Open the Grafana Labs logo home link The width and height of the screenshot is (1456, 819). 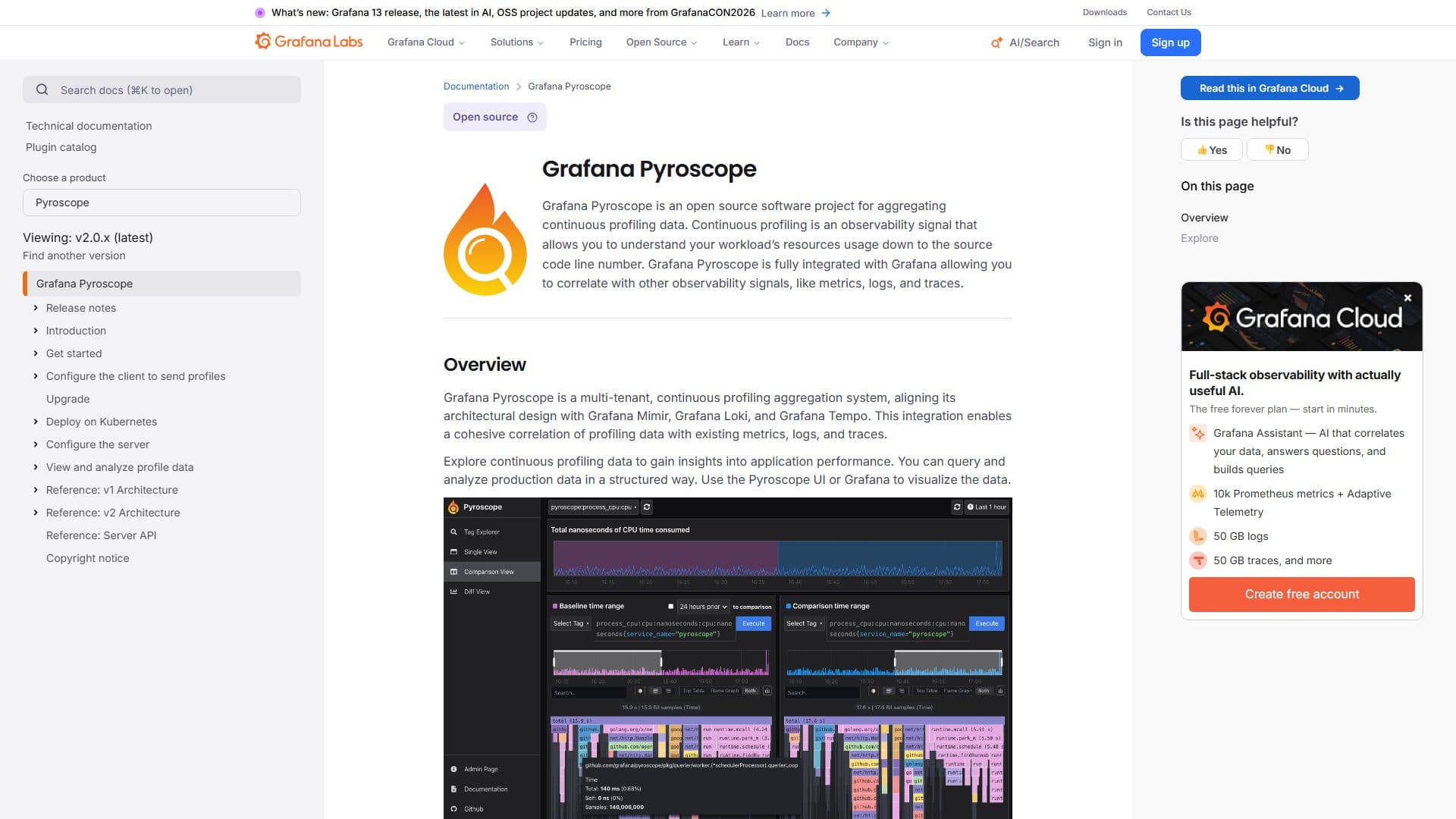click(309, 42)
